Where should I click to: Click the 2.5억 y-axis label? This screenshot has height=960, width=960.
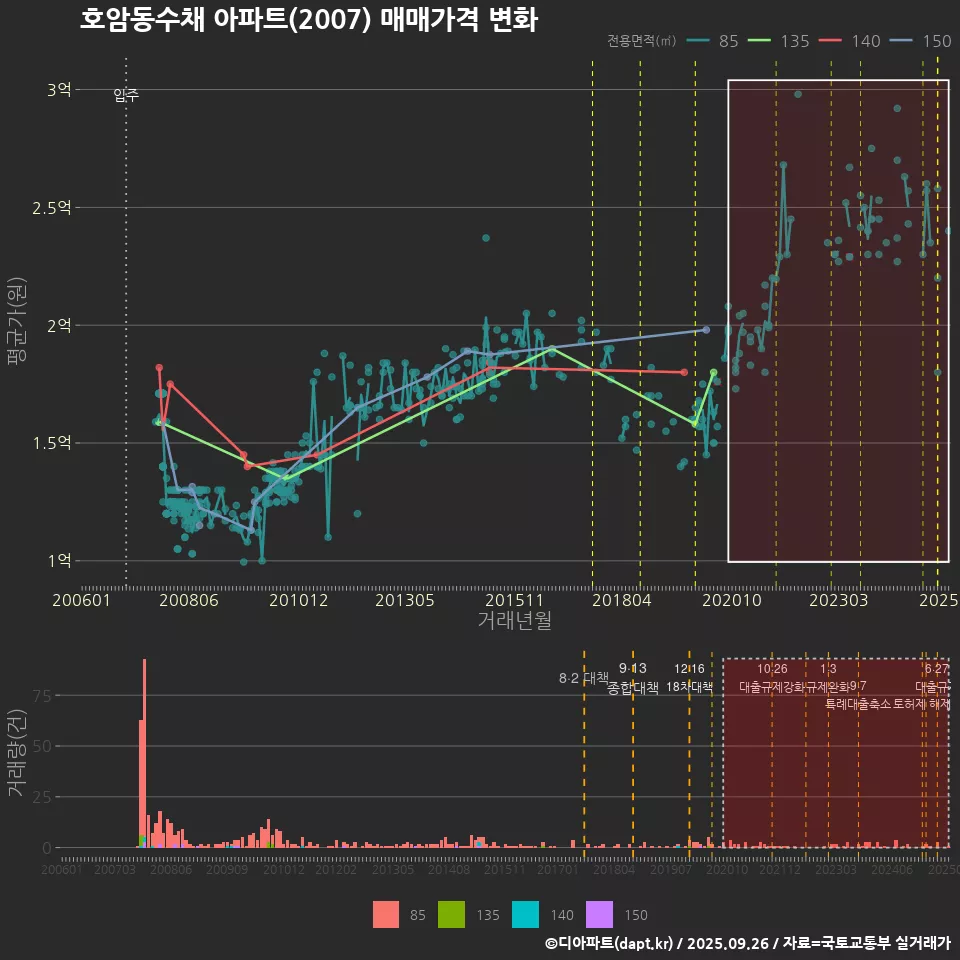pos(58,208)
